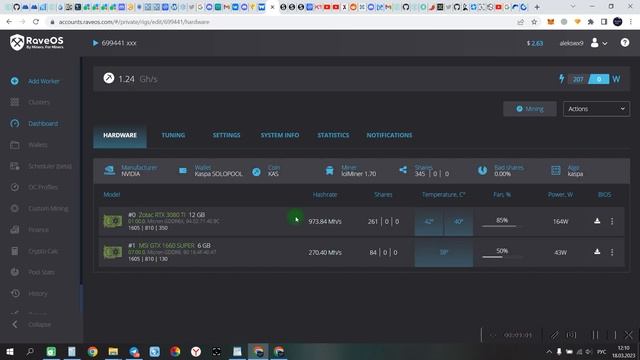Viewport: 640px width, 360px height.
Task: Open Scheduler (beta) in sidebar
Action: coord(50,166)
